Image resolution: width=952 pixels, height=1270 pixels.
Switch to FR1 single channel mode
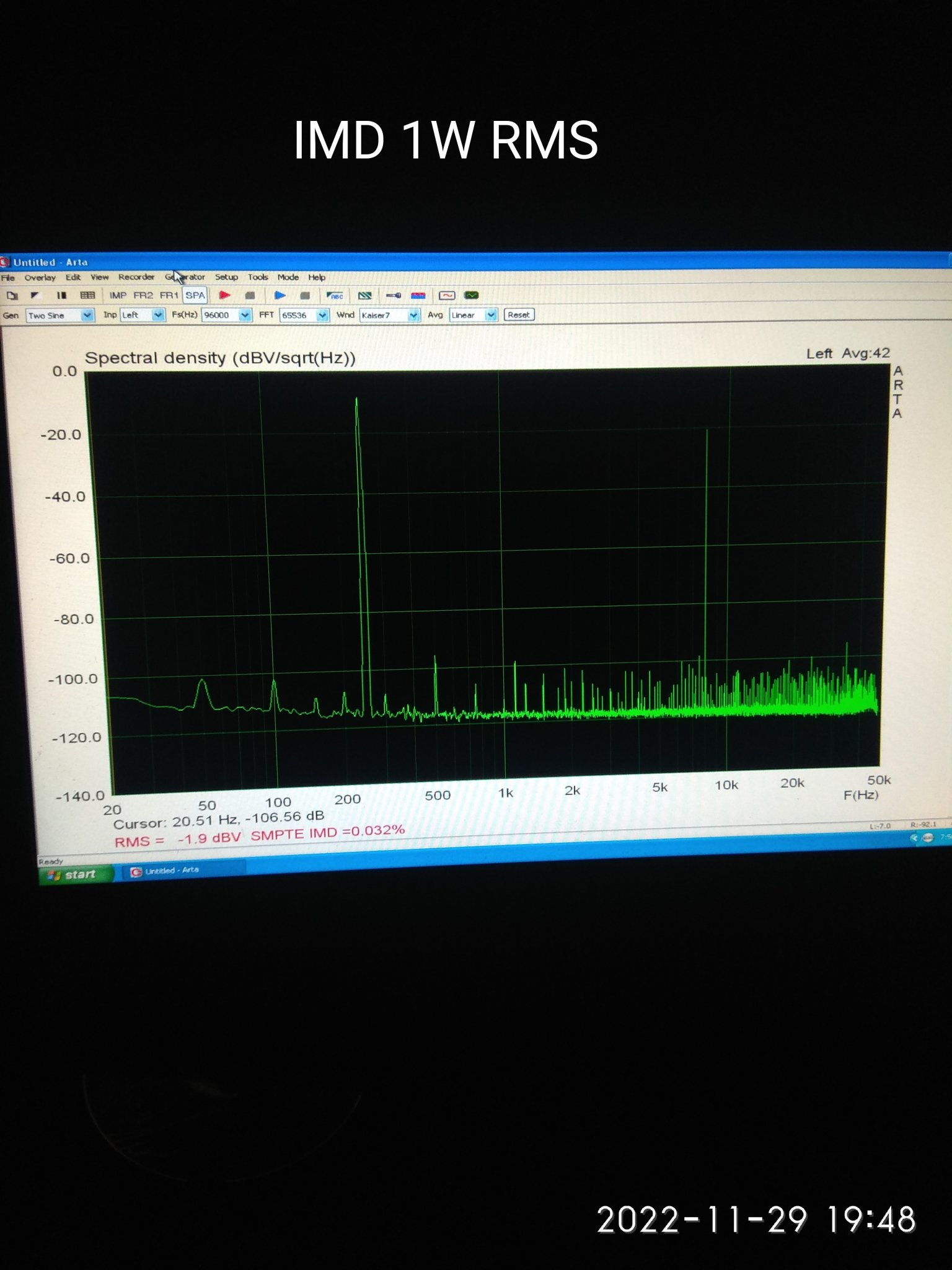pos(169,296)
